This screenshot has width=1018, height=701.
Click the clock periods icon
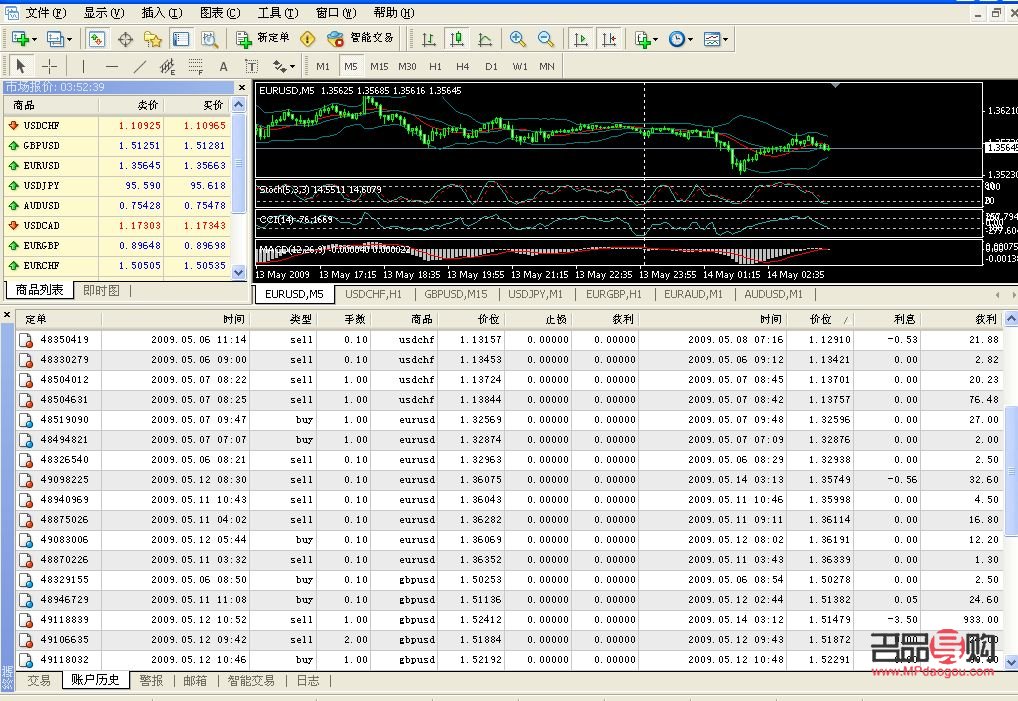point(677,39)
